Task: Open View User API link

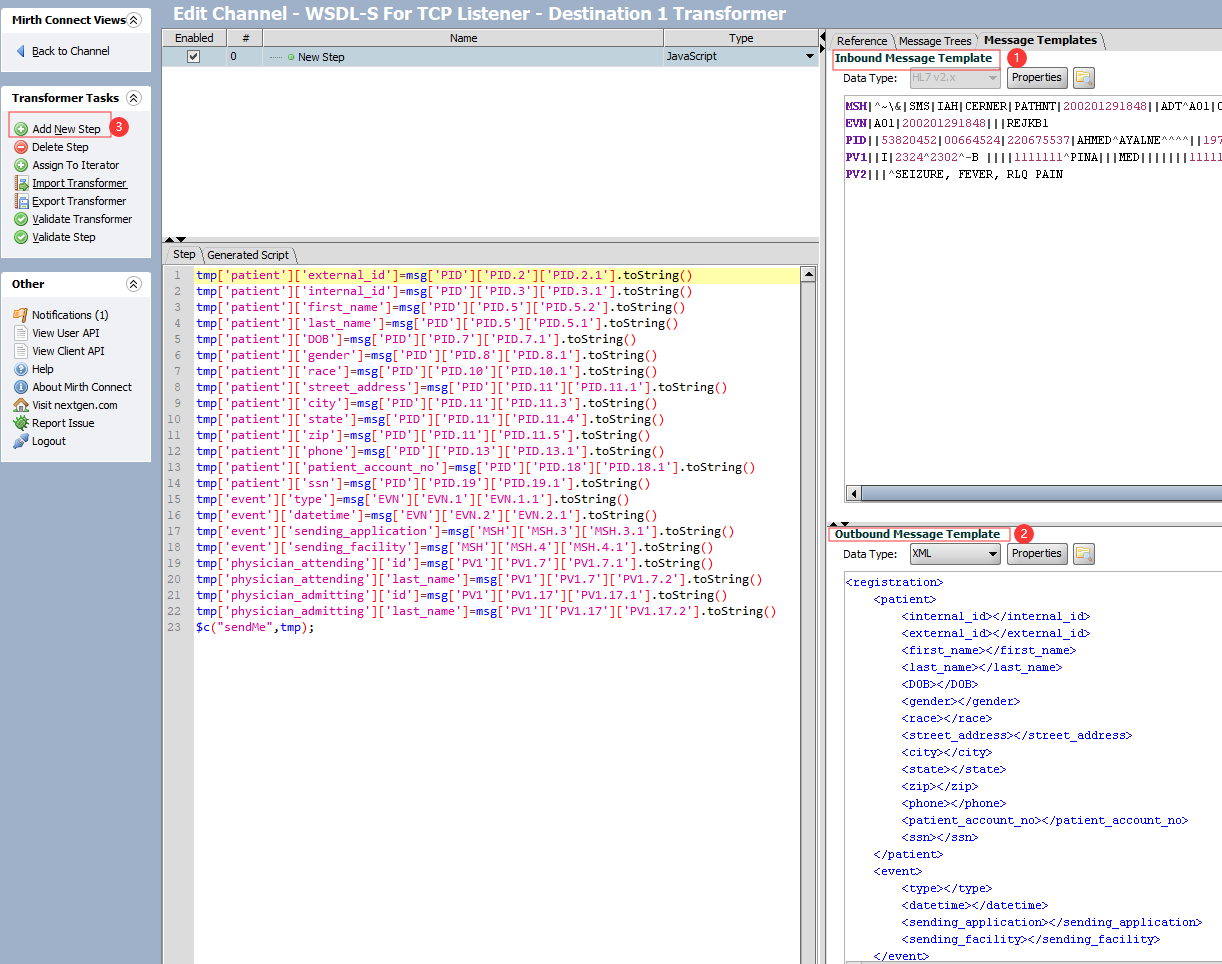Action: click(x=66, y=333)
